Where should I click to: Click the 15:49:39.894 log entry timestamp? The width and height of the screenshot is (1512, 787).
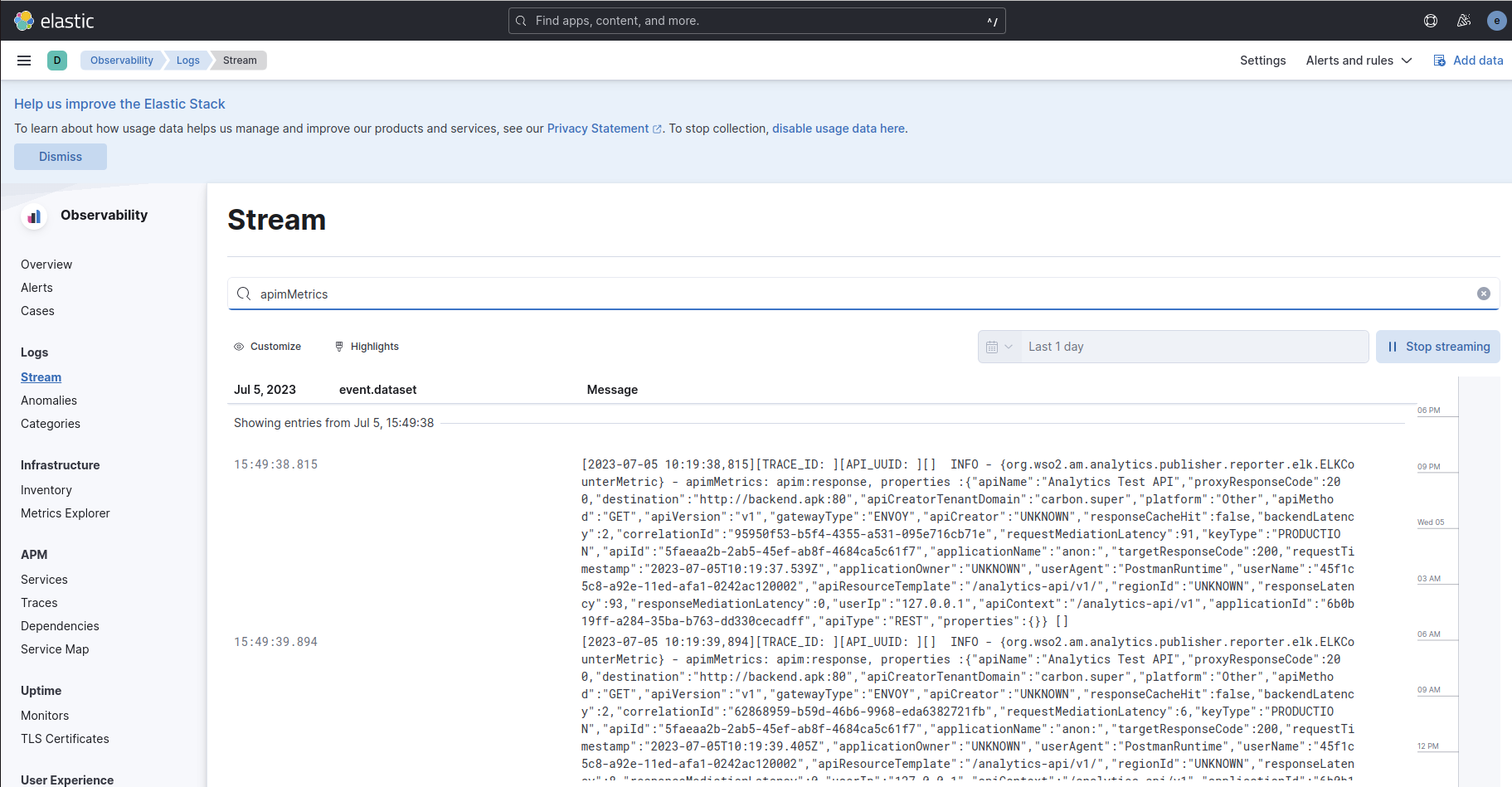pos(275,642)
